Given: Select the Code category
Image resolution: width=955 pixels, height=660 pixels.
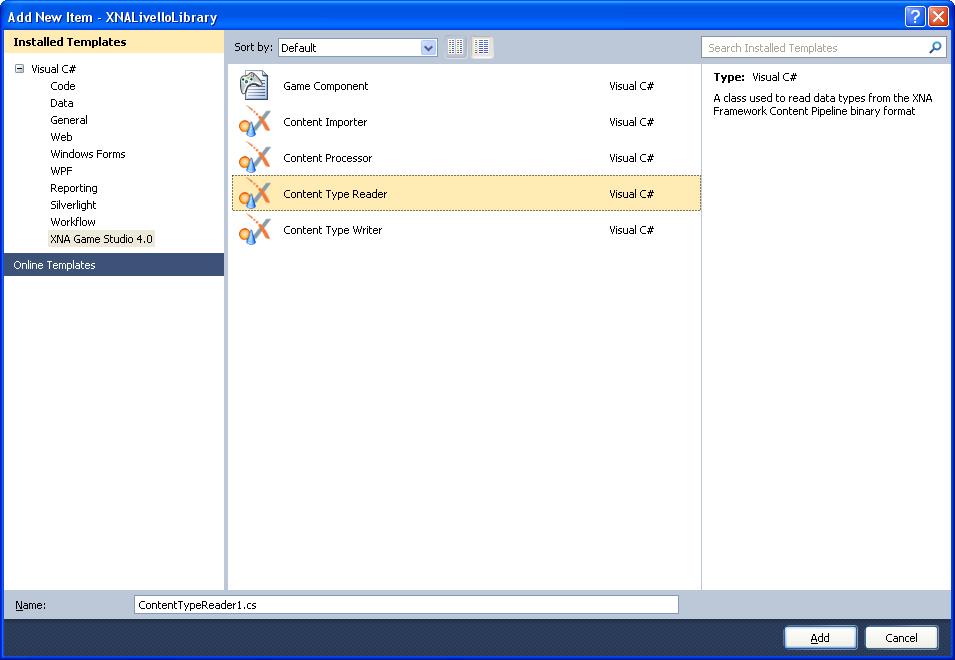Looking at the screenshot, I should coord(63,86).
